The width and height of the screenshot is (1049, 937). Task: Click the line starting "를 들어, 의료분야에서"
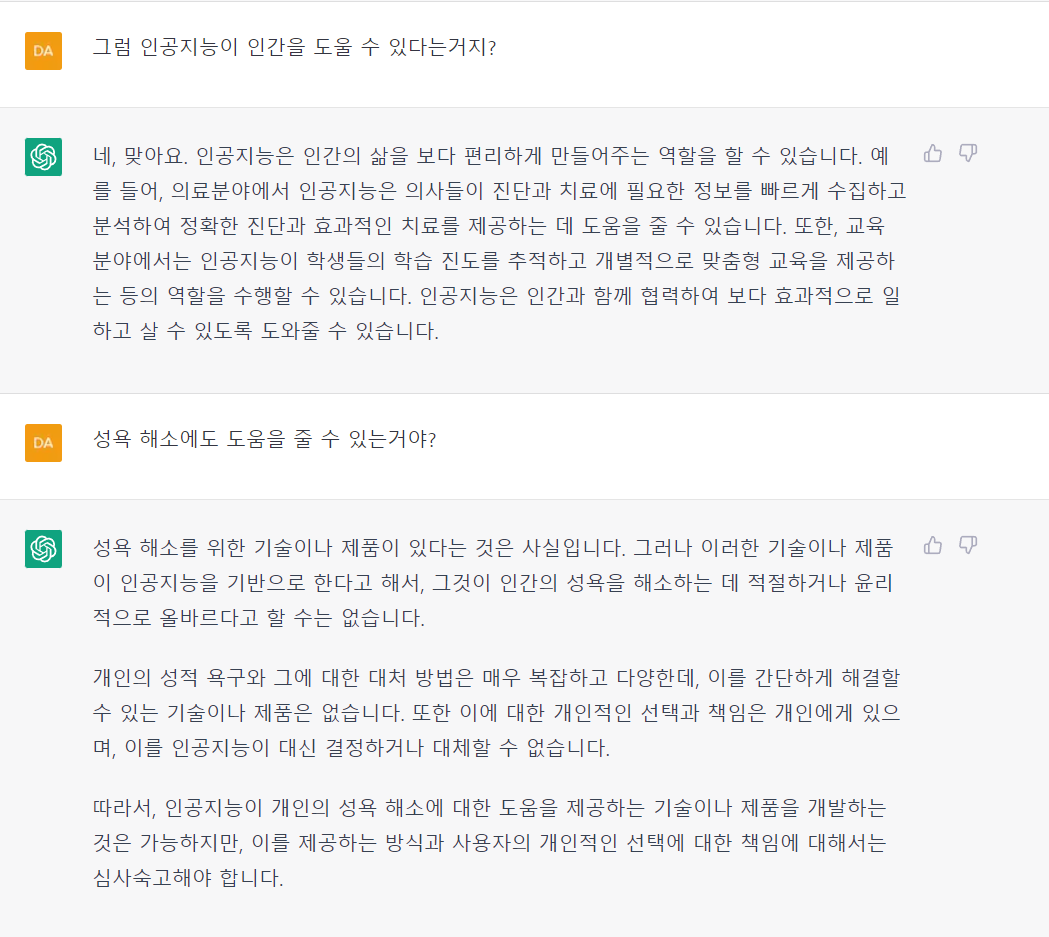(x=498, y=191)
